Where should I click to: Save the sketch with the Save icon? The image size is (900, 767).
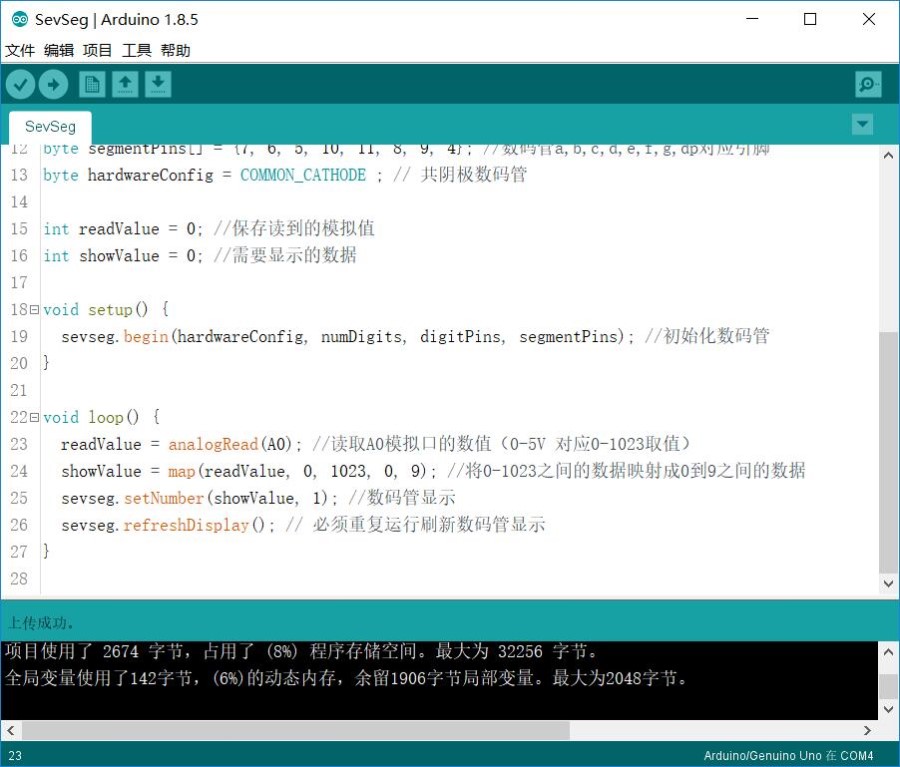tap(158, 84)
